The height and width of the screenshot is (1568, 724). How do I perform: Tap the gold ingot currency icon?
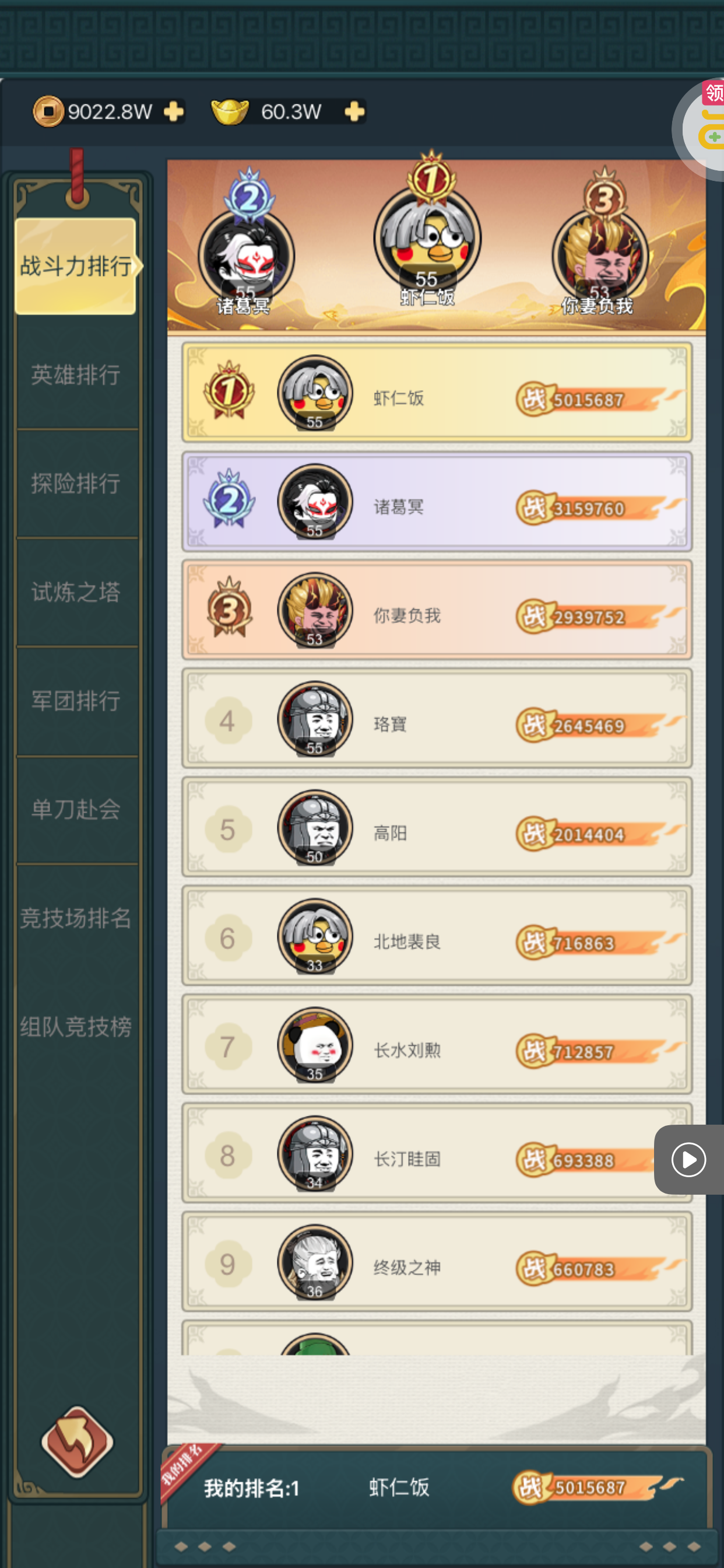[x=229, y=111]
